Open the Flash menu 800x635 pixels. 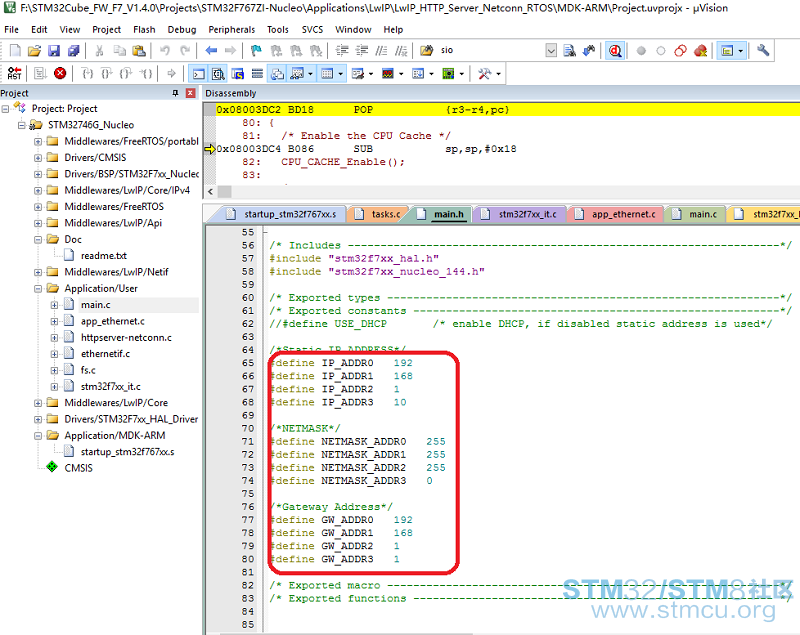[144, 30]
